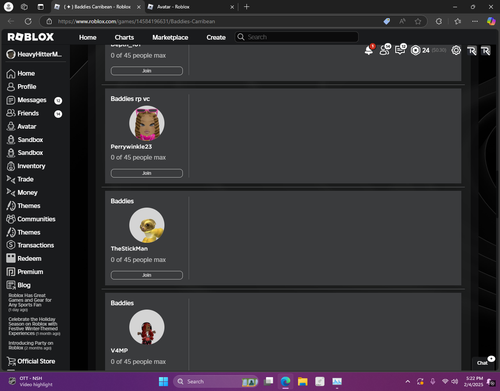This screenshot has height=391, width=500.
Task: Open Redeem in the left sidebar
Action: (x=24, y=259)
